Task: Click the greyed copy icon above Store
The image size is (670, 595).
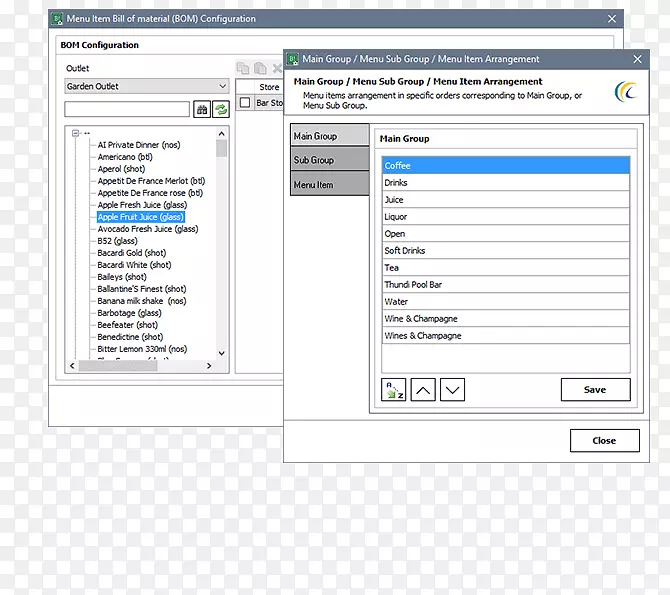Action: point(243,69)
